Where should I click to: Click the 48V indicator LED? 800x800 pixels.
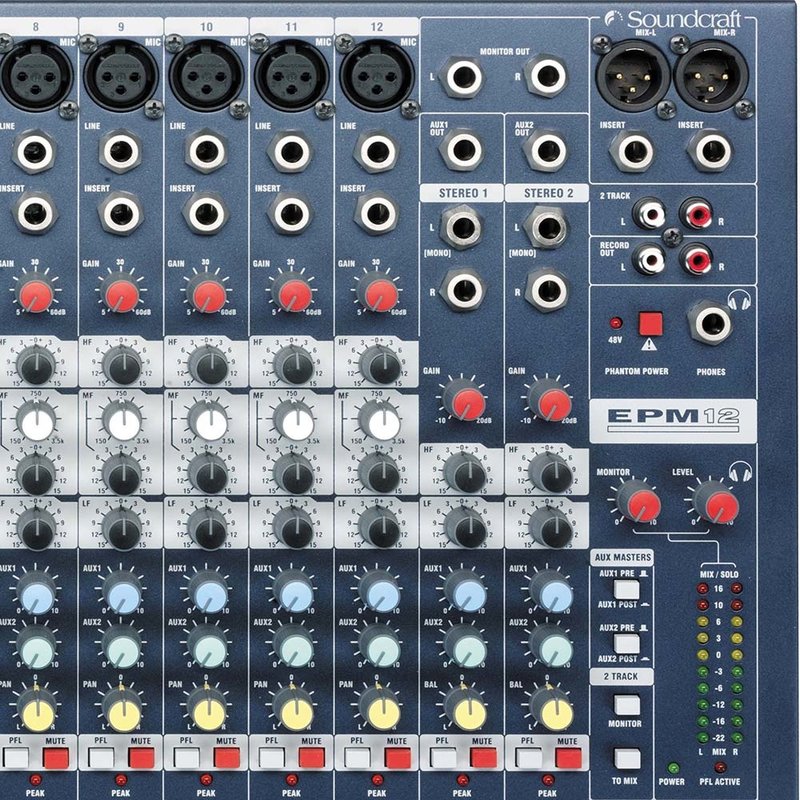617,323
